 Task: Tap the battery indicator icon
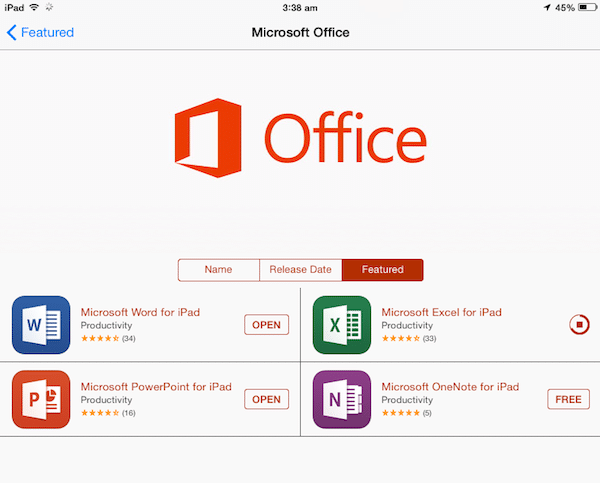[x=587, y=7]
